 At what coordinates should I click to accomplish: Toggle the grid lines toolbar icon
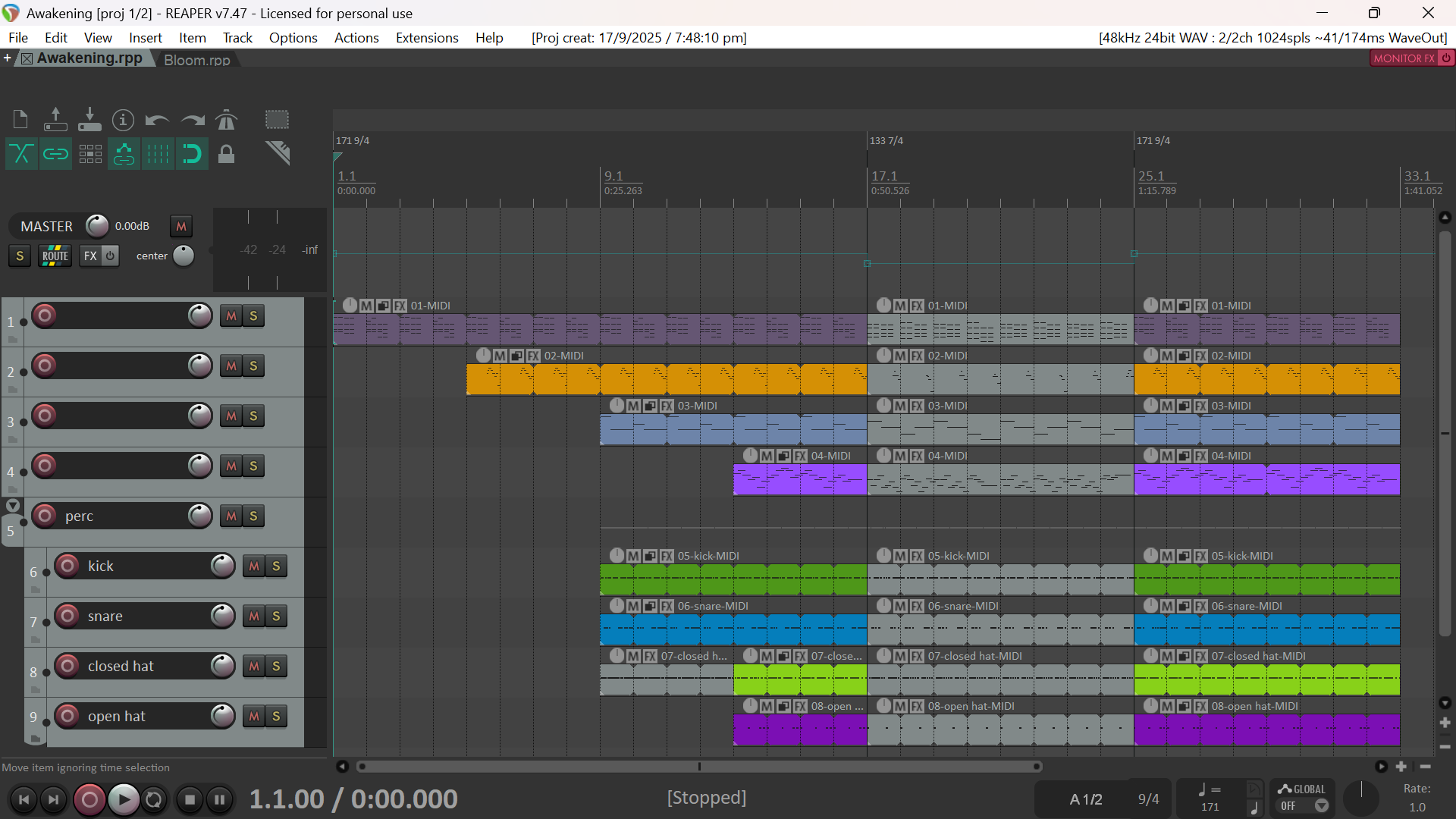(x=158, y=155)
